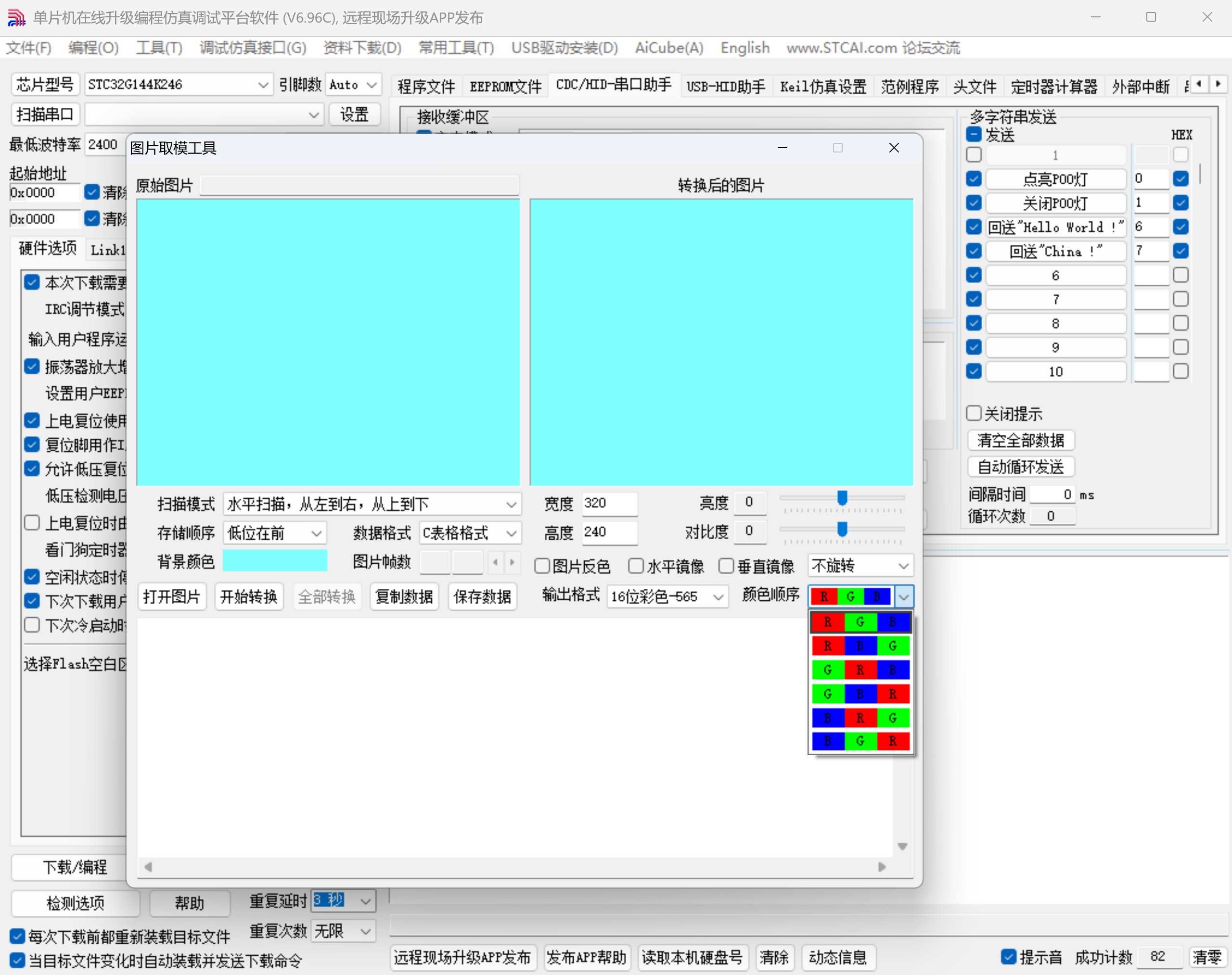The width and height of the screenshot is (1232, 975).
Task: Check the 关闭提示 option
Action: click(x=974, y=413)
